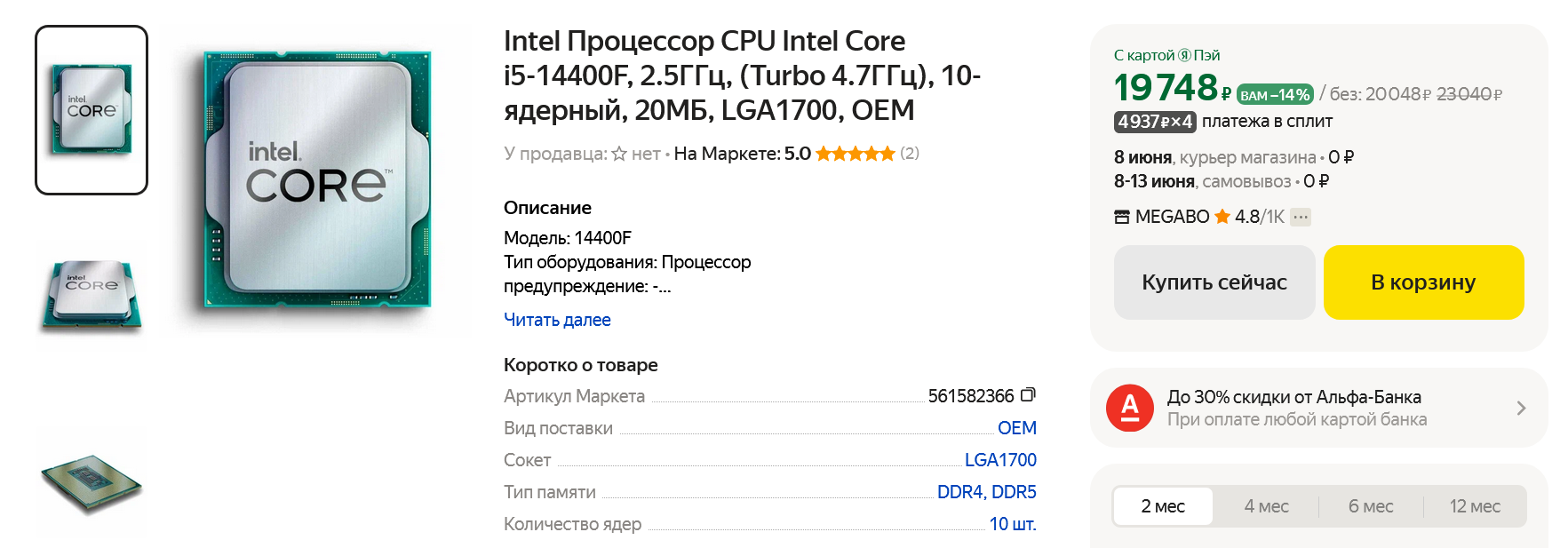The height and width of the screenshot is (548, 1568).
Task: Click the Alfa-Bank red logo icon
Action: coord(1129,408)
